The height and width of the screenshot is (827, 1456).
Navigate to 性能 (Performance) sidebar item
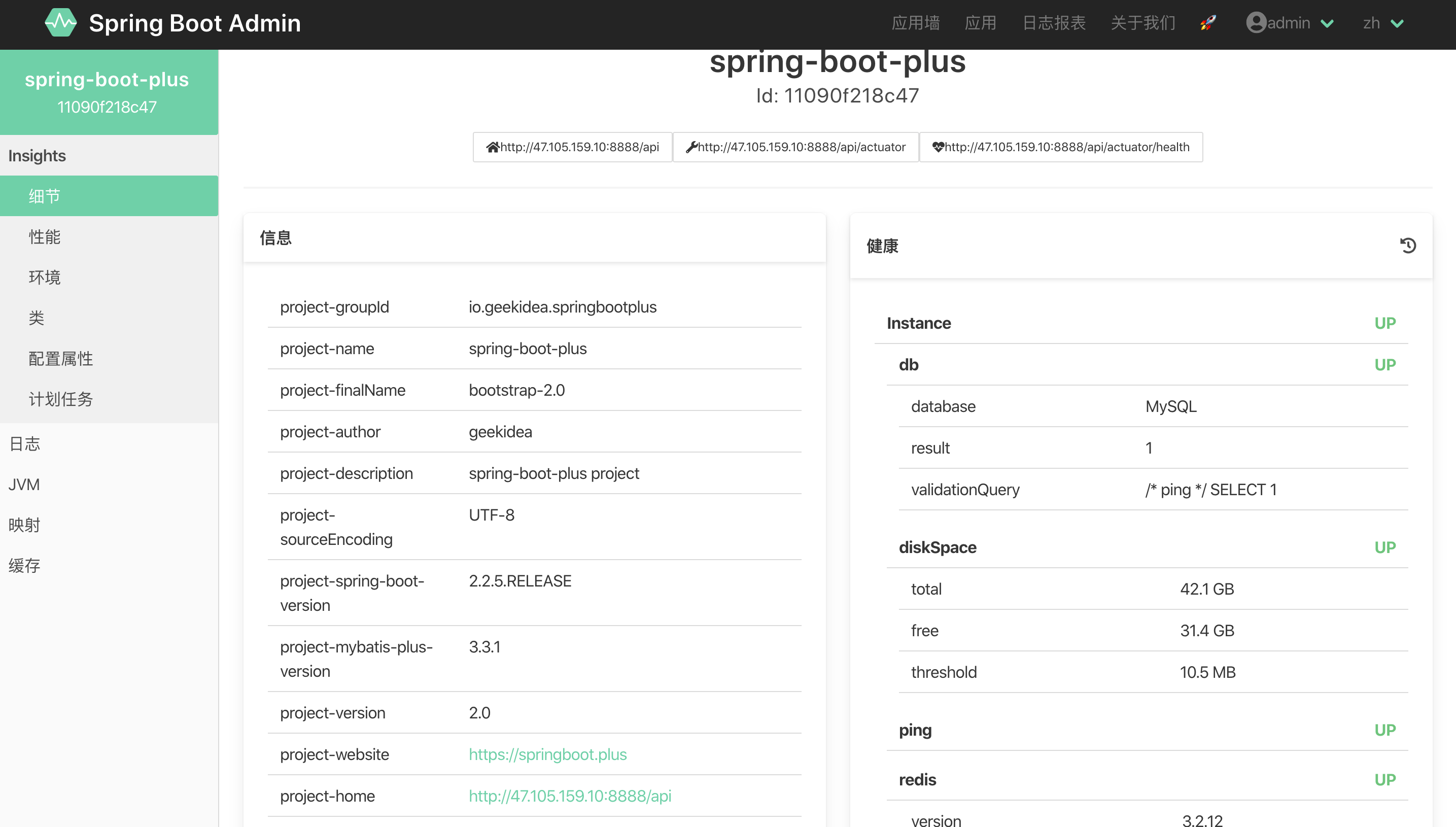(x=45, y=237)
